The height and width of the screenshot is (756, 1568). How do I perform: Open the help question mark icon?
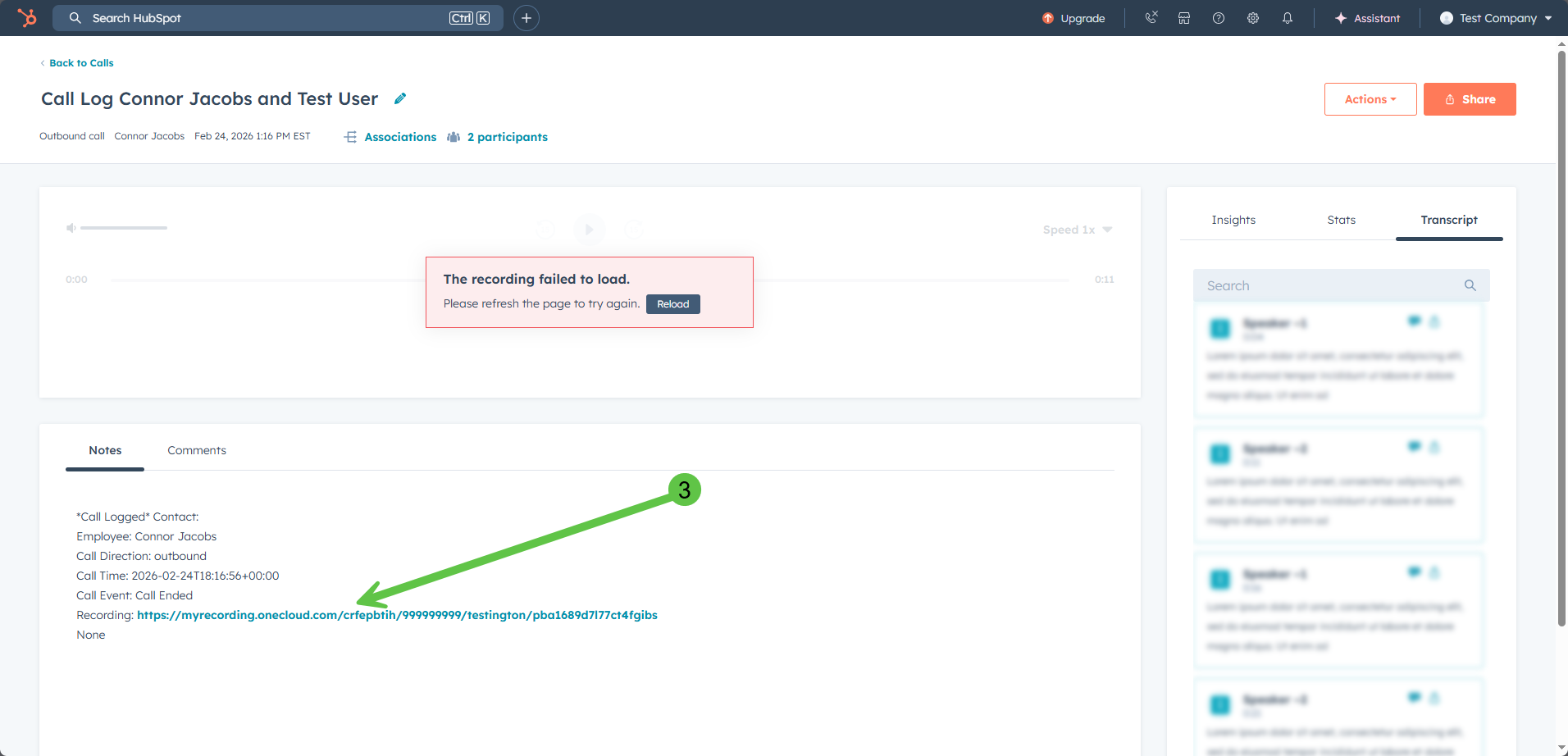[1219, 18]
